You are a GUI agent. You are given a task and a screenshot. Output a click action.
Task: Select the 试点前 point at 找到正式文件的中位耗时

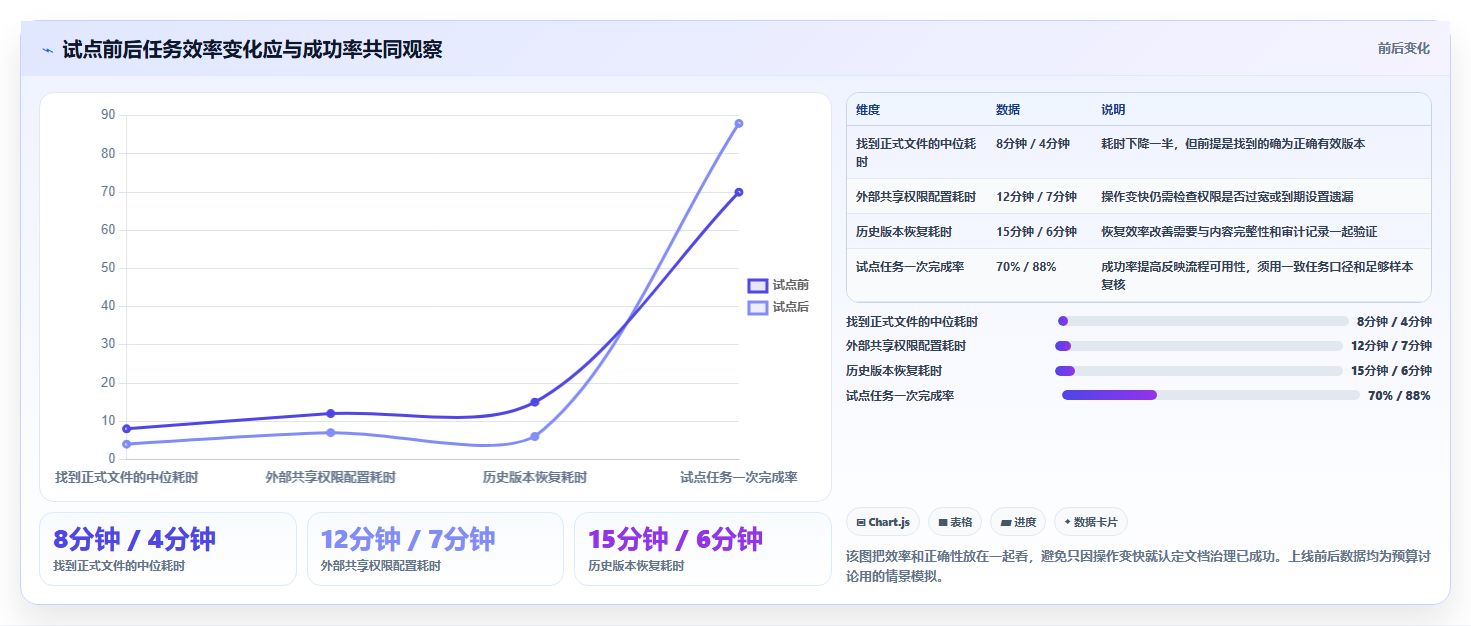pyautogui.click(x=126, y=428)
